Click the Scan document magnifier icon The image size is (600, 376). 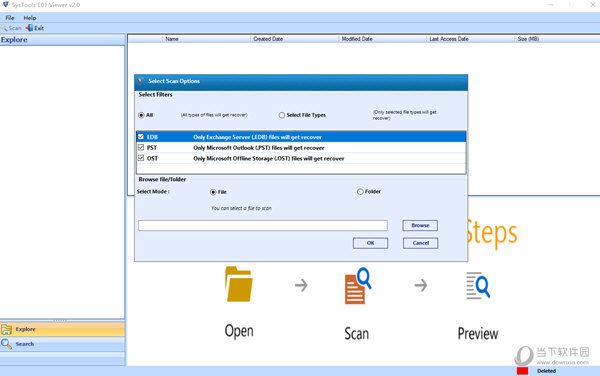tap(358, 286)
